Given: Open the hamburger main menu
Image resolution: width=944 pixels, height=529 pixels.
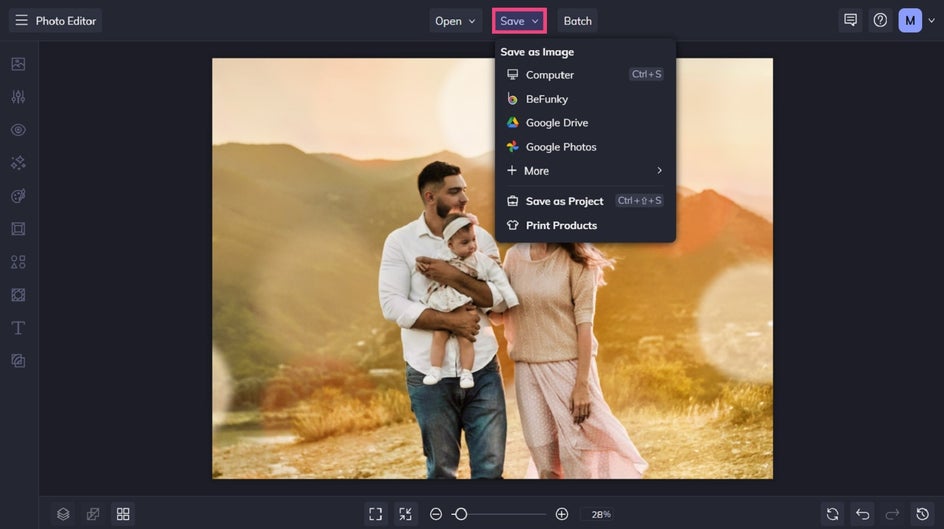Looking at the screenshot, I should (21, 20).
